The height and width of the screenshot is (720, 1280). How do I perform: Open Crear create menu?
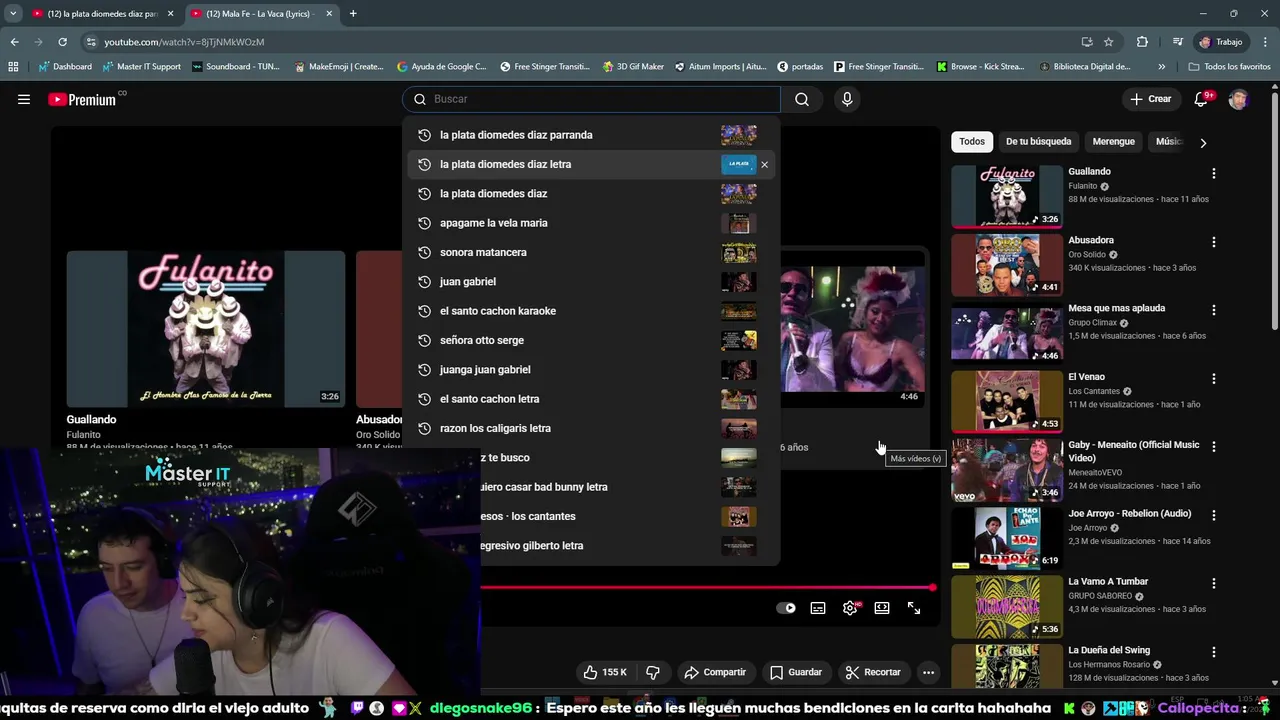pos(1150,99)
